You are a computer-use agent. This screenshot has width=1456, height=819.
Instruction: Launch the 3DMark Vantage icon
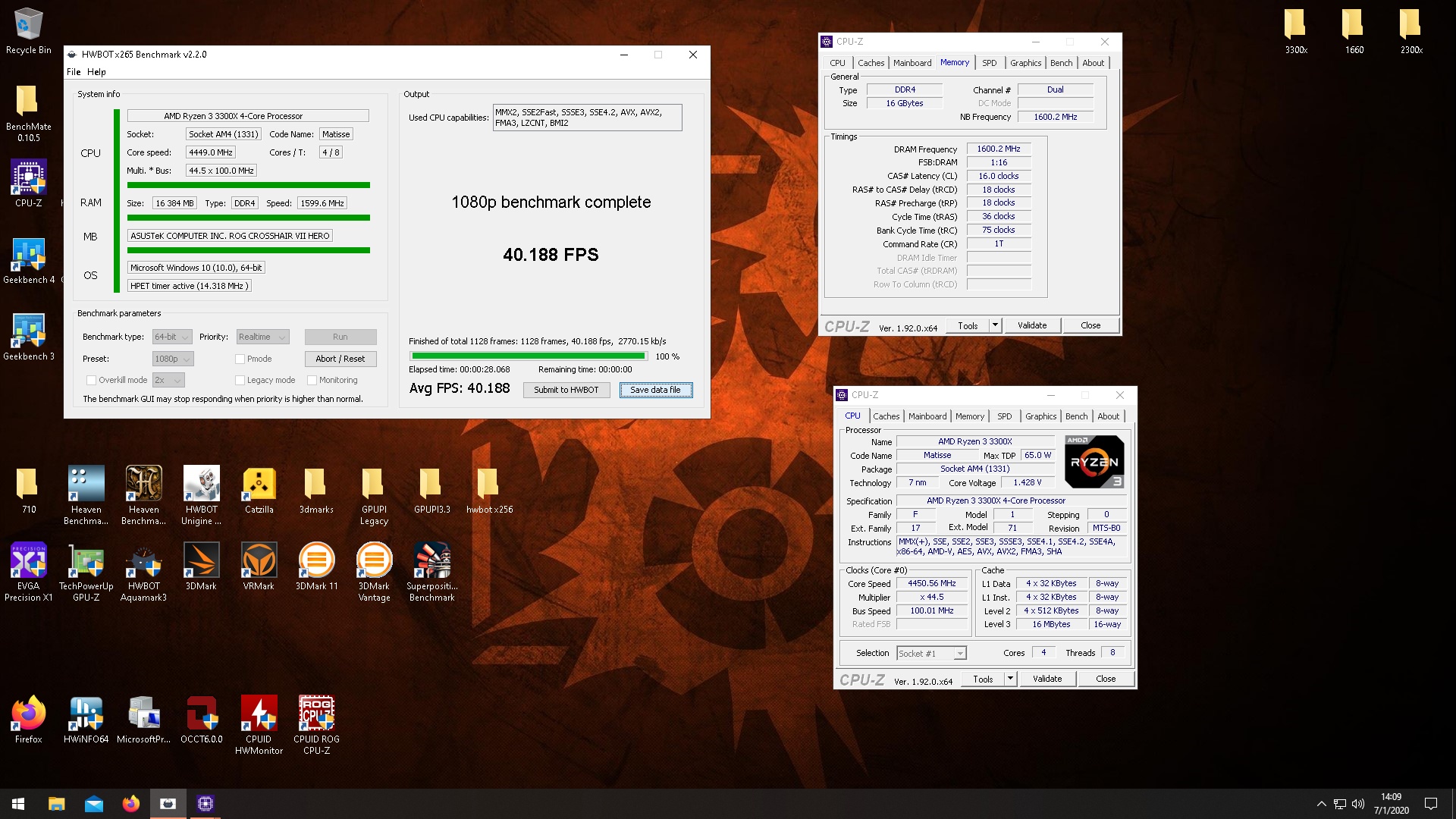tap(374, 572)
